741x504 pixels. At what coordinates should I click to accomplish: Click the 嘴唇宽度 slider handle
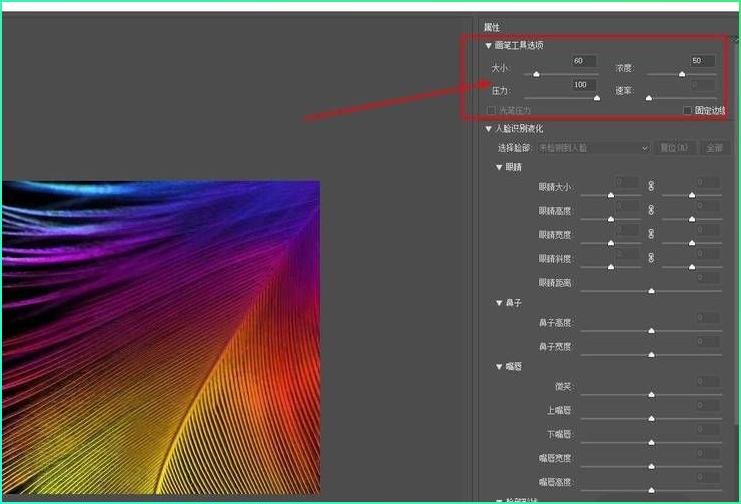(x=651, y=467)
